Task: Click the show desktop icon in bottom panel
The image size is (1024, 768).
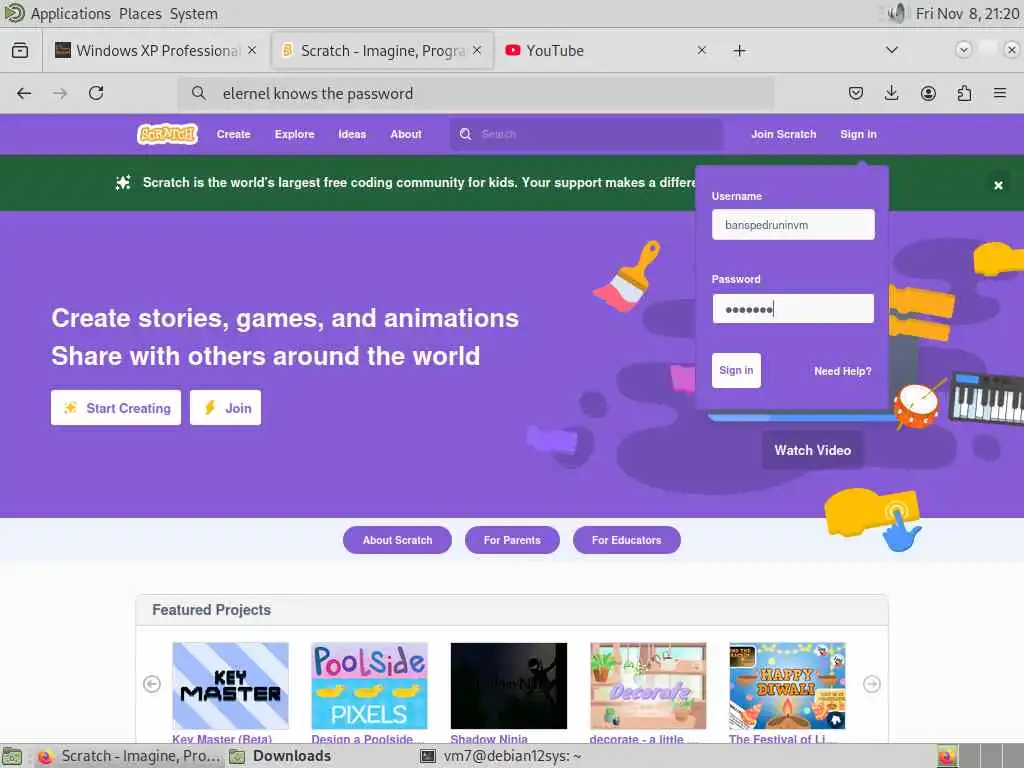Action: [x=12, y=756]
